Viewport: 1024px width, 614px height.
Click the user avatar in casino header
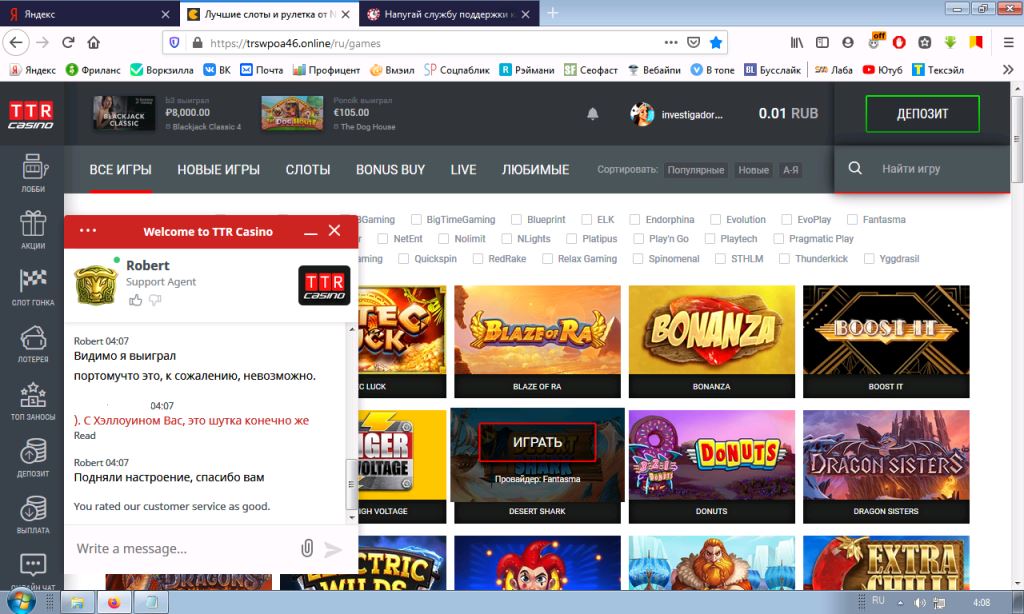point(642,114)
